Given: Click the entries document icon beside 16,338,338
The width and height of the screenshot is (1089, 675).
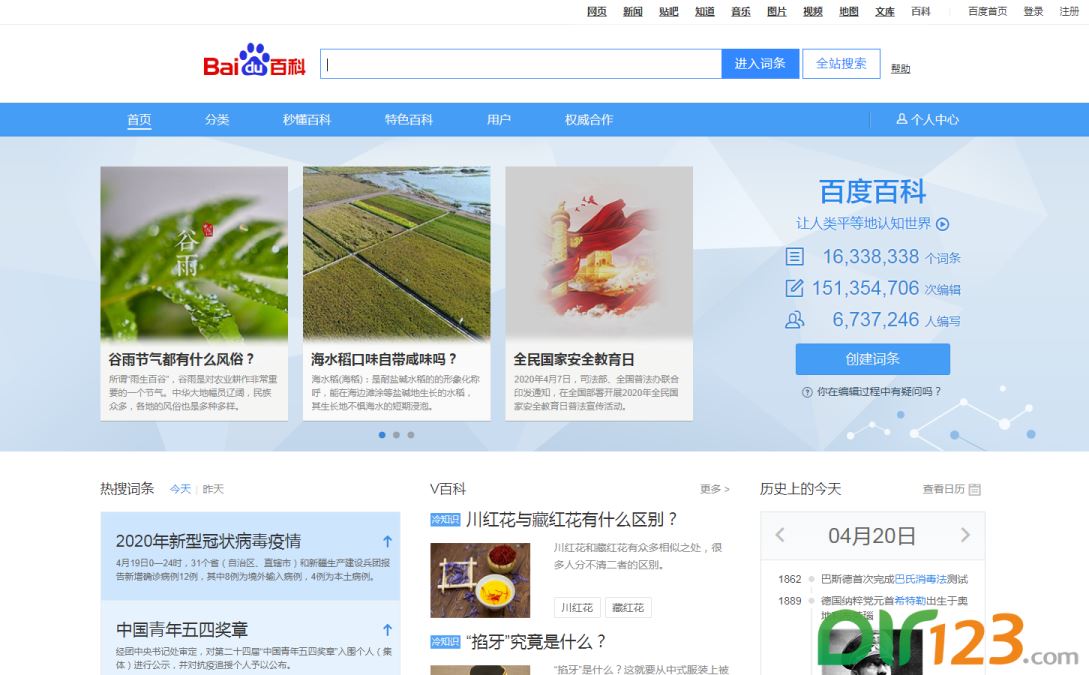Looking at the screenshot, I should pyautogui.click(x=795, y=257).
